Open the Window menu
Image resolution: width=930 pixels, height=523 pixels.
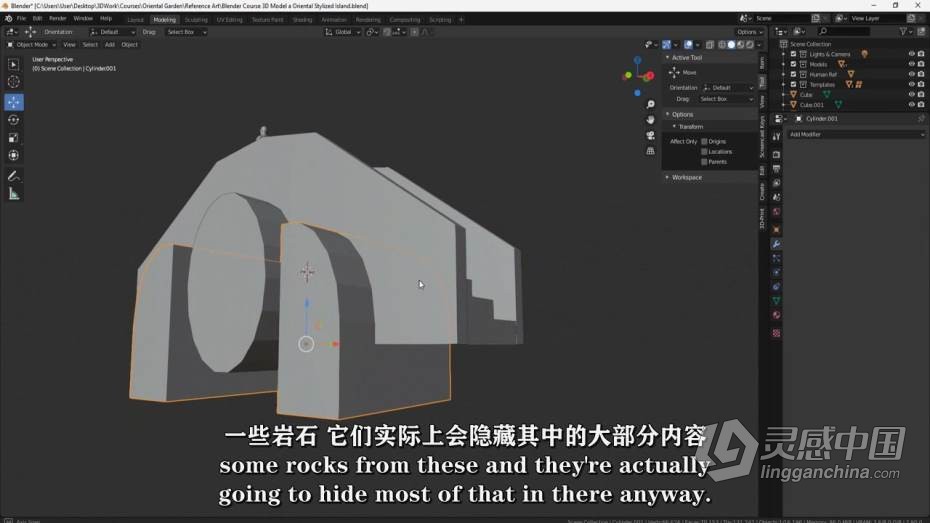(x=83, y=19)
